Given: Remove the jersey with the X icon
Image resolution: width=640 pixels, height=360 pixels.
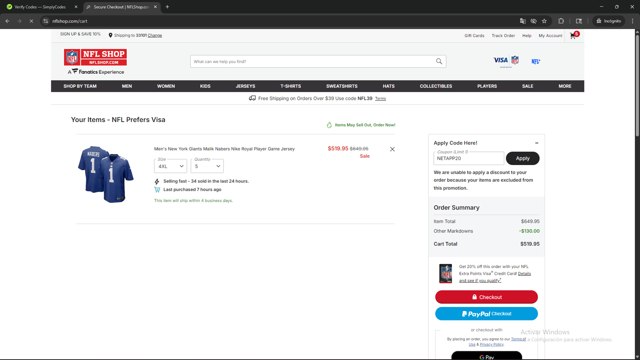Looking at the screenshot, I should click(392, 149).
